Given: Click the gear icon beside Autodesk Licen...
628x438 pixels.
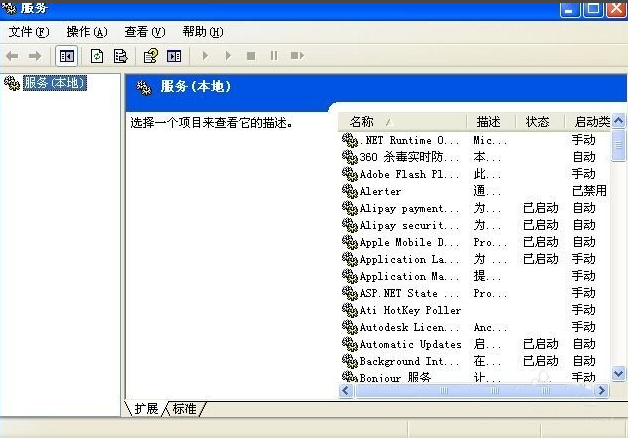Looking at the screenshot, I should 350,327.
